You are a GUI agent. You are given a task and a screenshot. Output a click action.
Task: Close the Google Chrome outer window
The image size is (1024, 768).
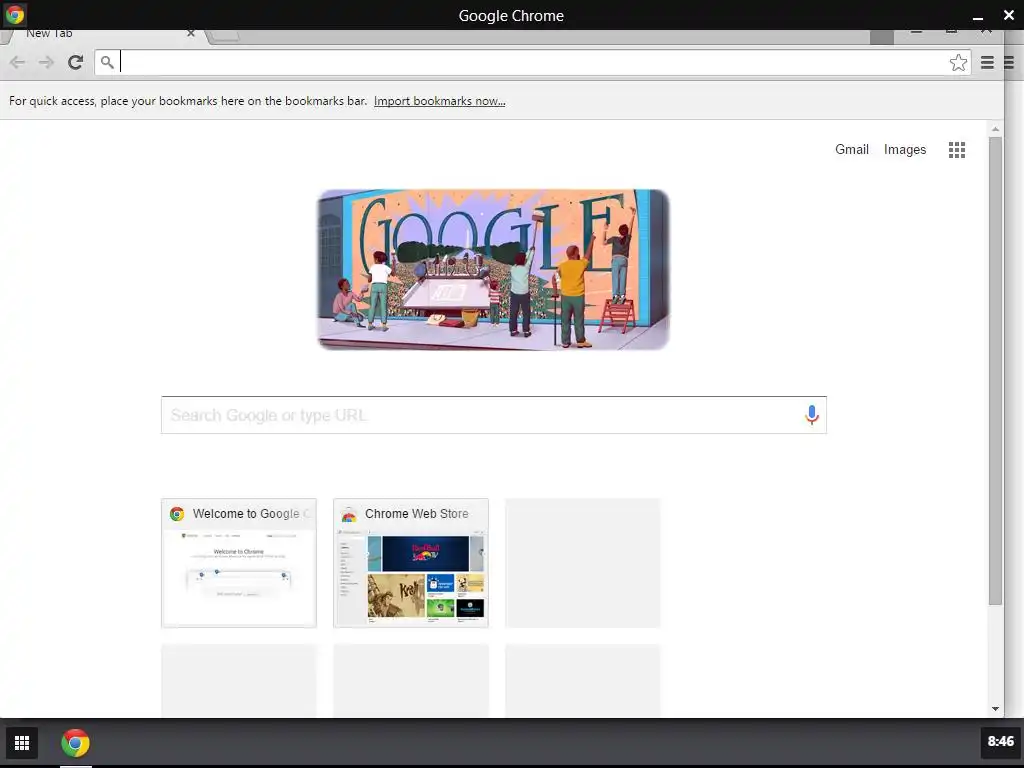(1008, 15)
